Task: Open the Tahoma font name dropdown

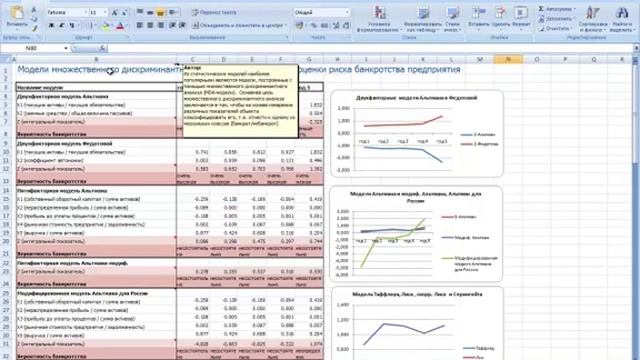Action: tap(85, 13)
